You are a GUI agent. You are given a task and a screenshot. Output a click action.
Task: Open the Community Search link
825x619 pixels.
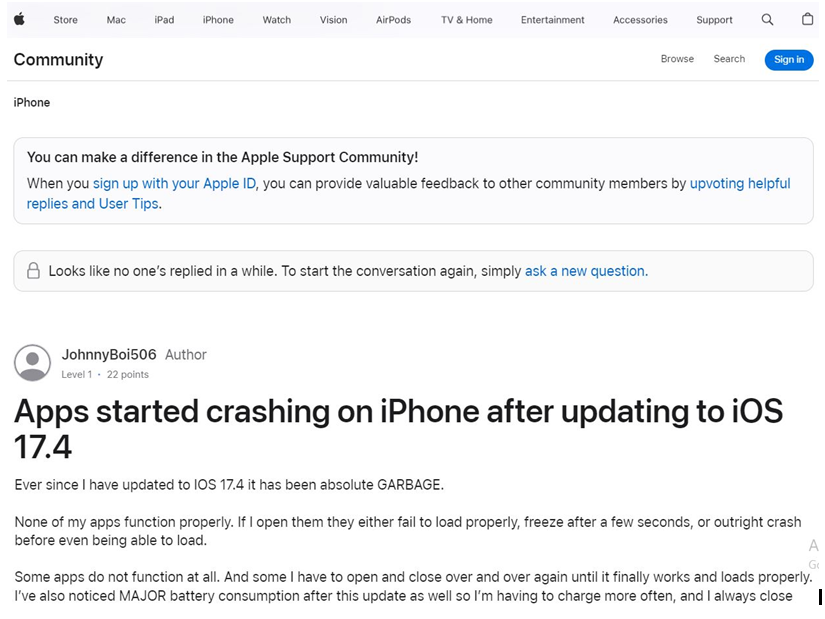pyautogui.click(x=729, y=59)
